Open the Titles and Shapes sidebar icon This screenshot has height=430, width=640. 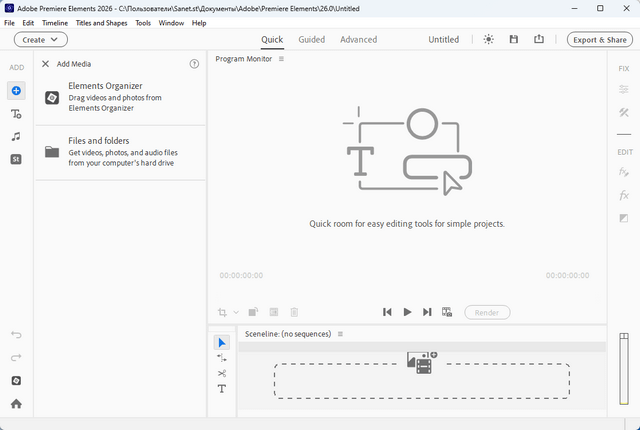[x=16, y=114]
